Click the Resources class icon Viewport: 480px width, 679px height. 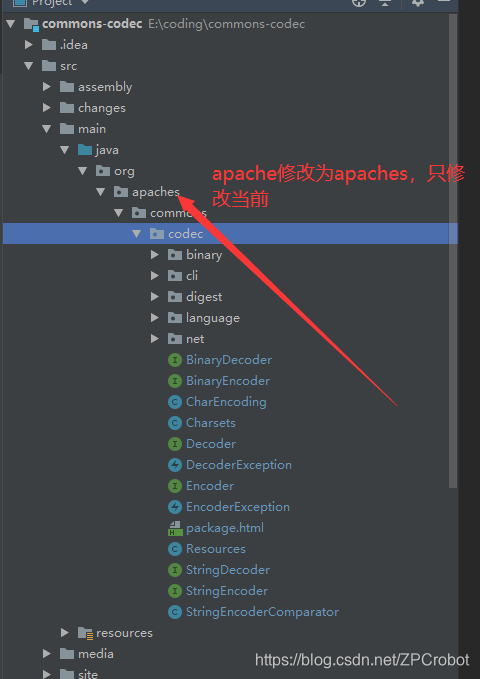click(175, 549)
